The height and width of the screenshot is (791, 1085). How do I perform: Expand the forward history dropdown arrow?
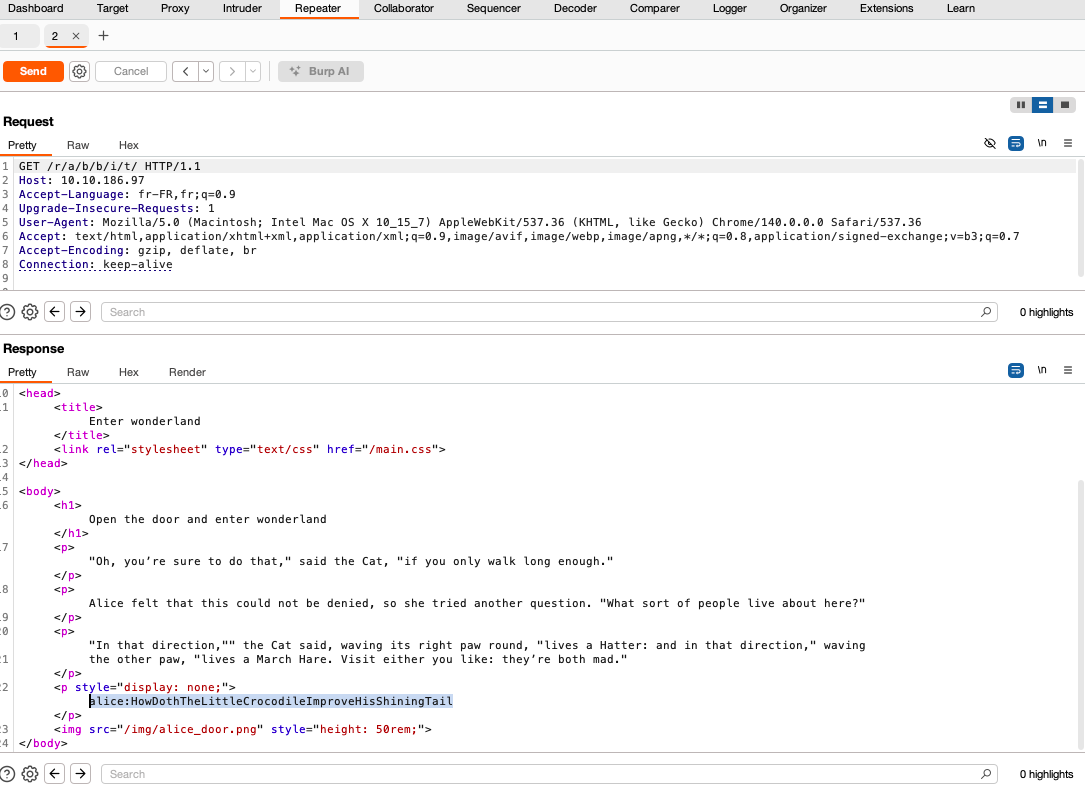tap(253, 71)
